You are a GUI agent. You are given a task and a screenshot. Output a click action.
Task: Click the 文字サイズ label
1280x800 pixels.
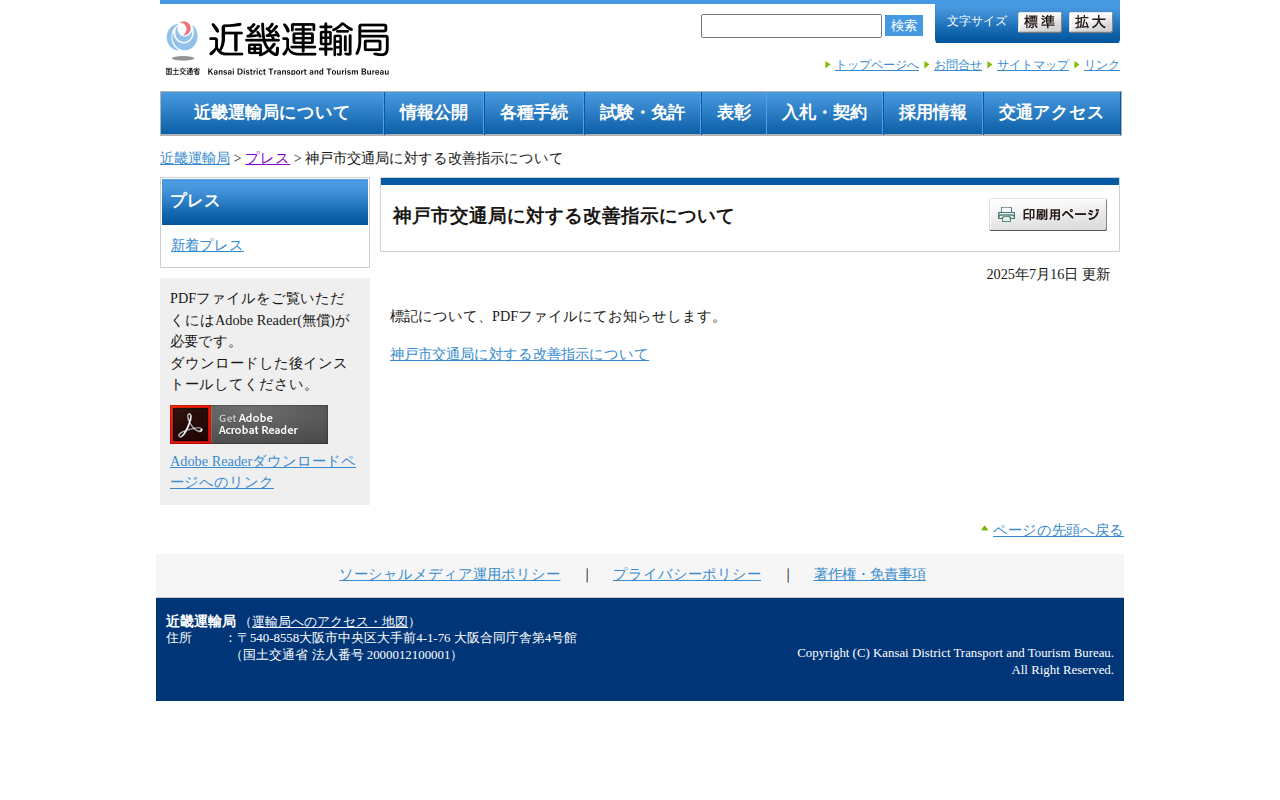coord(976,21)
